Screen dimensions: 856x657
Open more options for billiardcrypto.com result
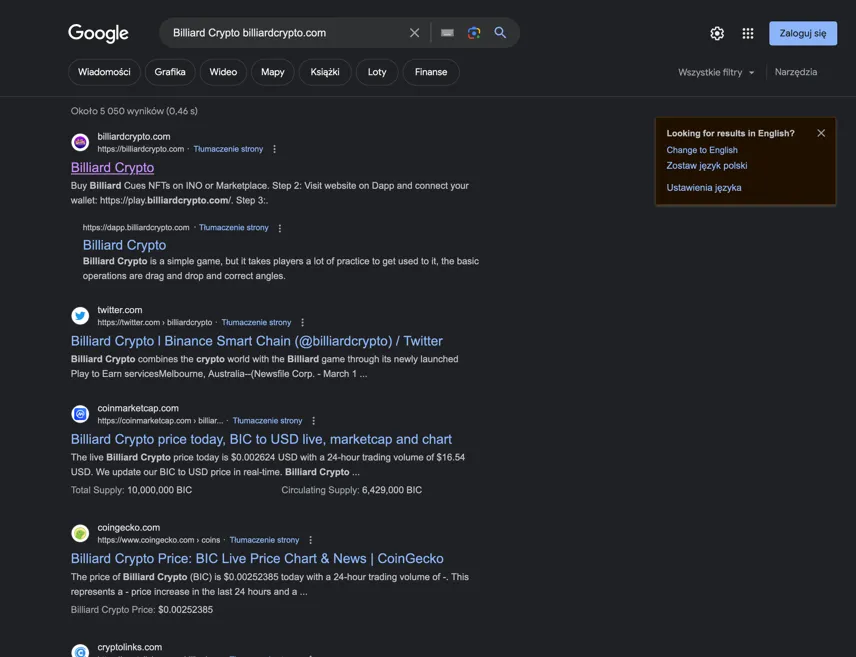click(275, 149)
